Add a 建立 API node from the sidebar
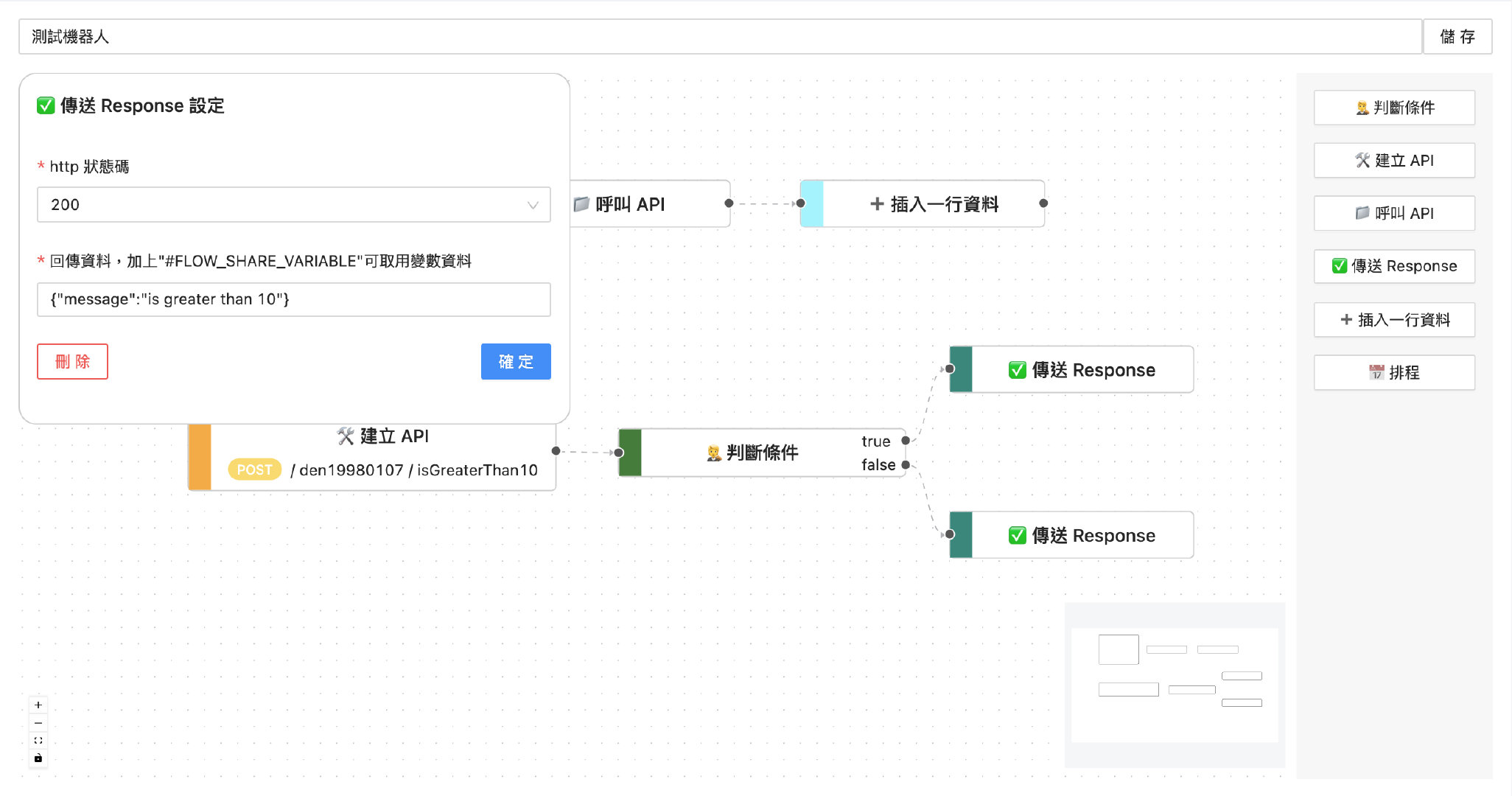The height and width of the screenshot is (796, 1512). [x=1394, y=161]
